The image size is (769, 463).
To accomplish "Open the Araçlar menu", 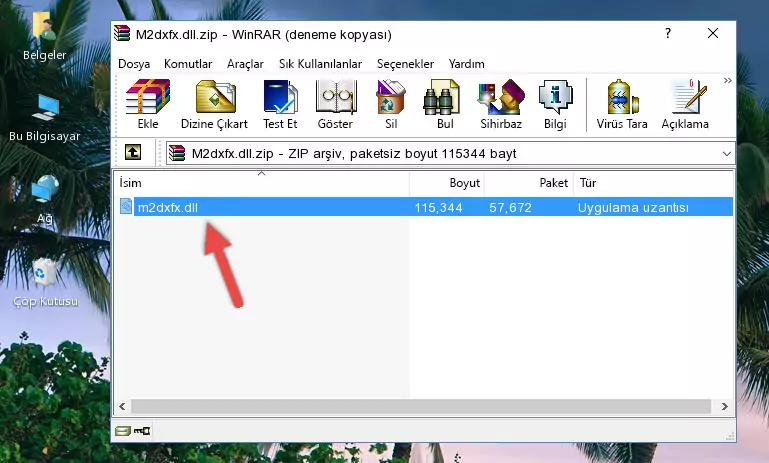I will point(245,64).
